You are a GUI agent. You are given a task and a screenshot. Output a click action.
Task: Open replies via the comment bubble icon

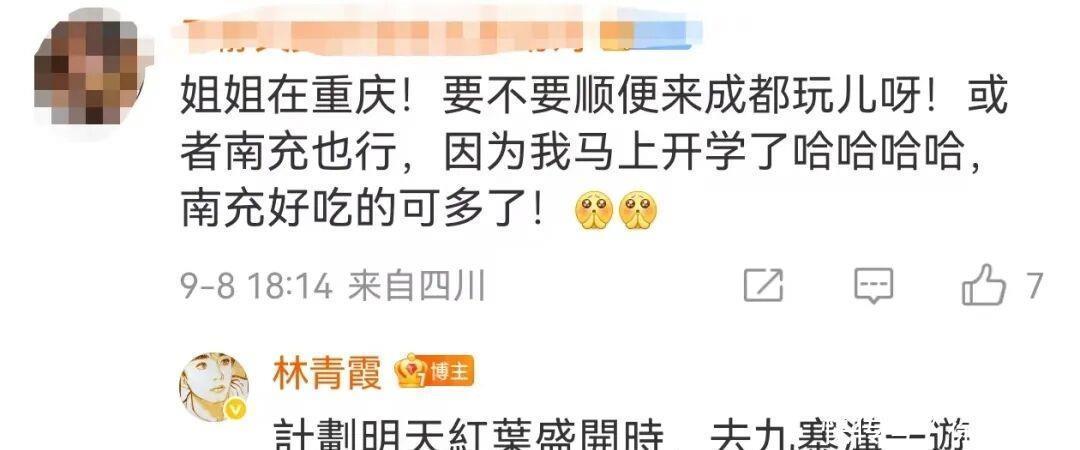(x=873, y=285)
